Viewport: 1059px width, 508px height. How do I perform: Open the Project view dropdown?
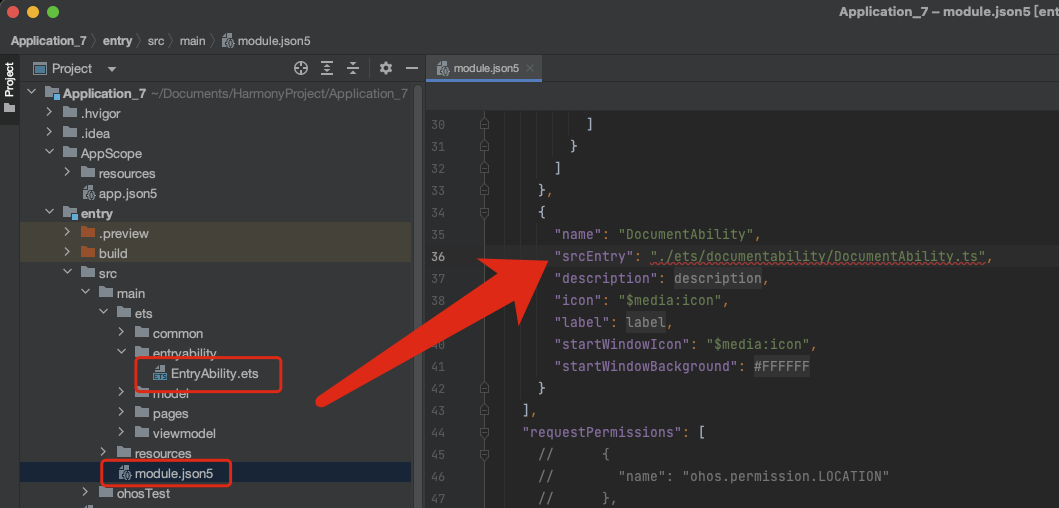point(112,68)
